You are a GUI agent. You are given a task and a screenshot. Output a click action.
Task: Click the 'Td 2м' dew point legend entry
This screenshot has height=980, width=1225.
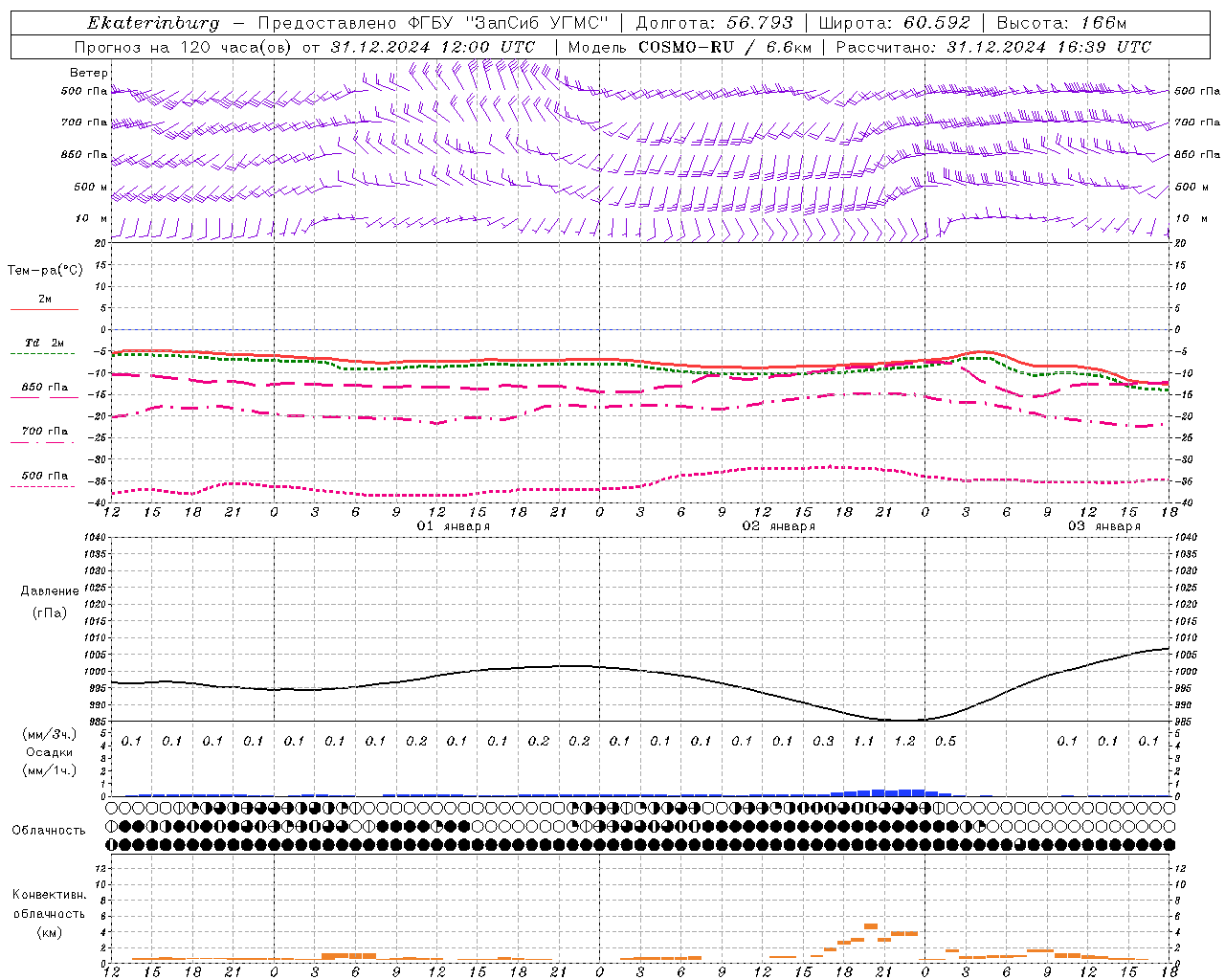[44, 343]
